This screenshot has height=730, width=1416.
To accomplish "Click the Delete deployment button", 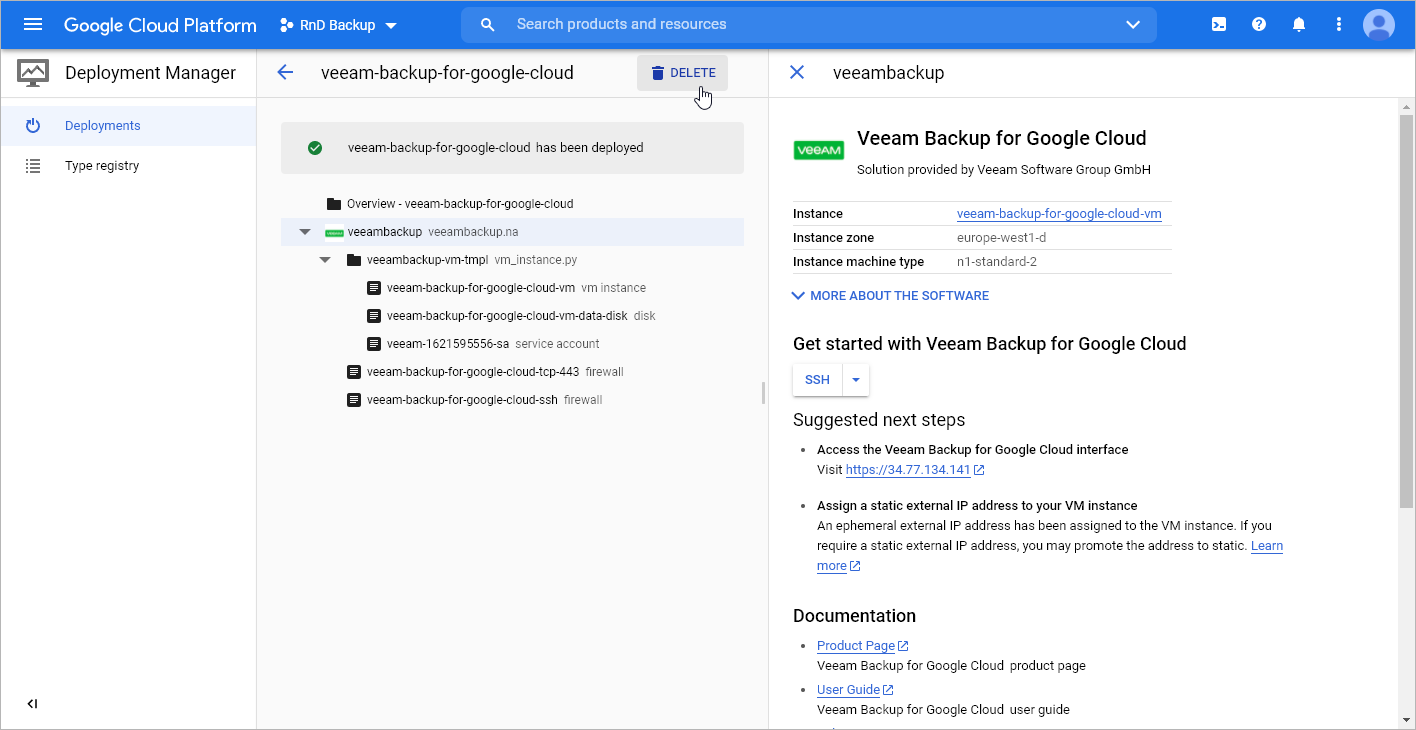I will 683,73.
